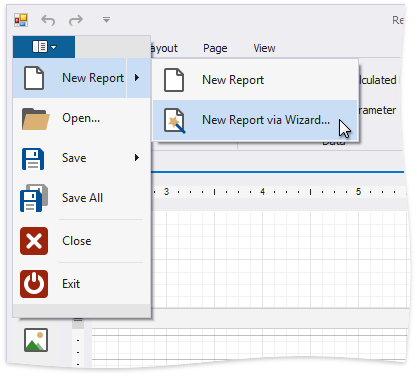Open the Layout ribbon tab
Screen dimensions: 417x376
[x=165, y=48]
